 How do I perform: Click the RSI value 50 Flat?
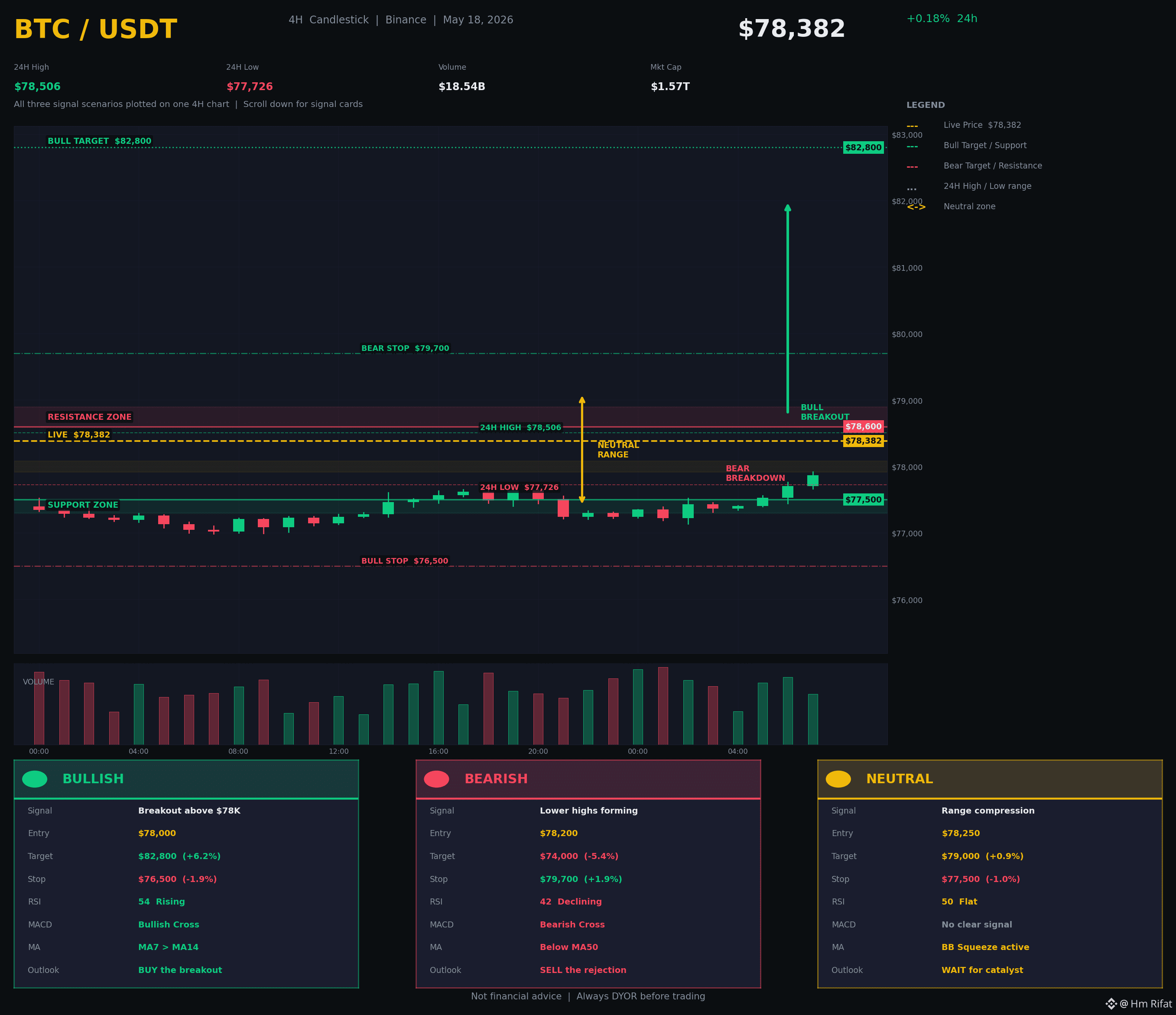click(x=960, y=902)
